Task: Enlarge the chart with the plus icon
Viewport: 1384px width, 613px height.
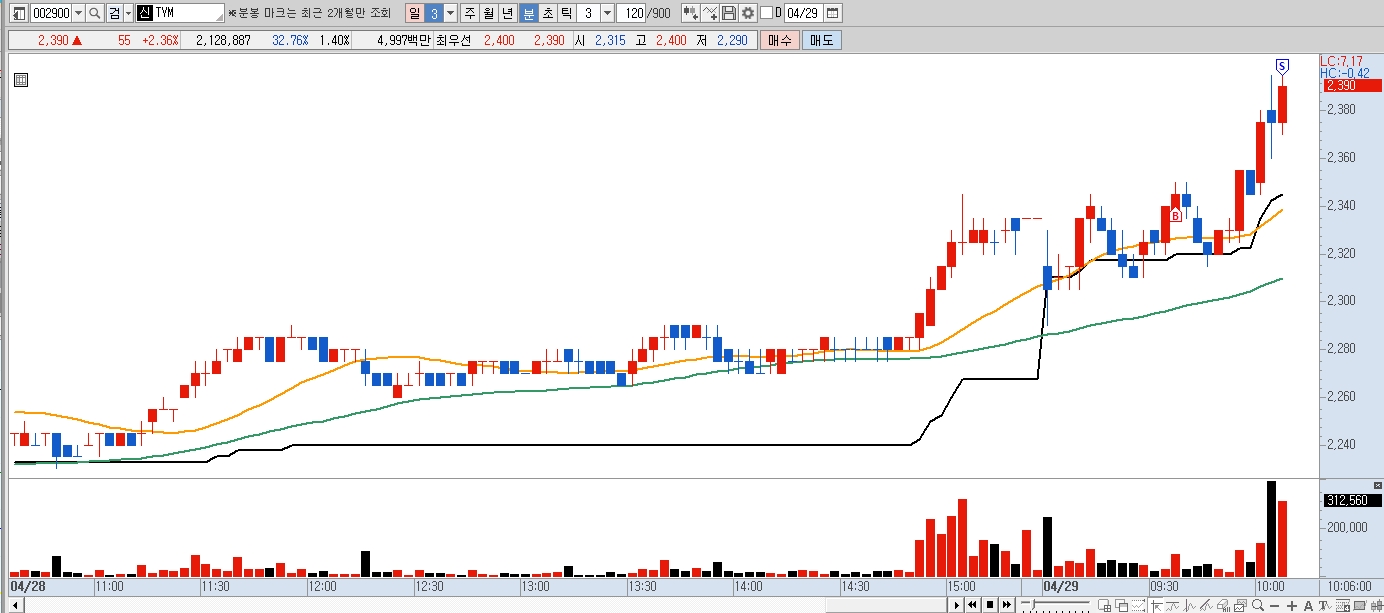Action: point(1292,604)
